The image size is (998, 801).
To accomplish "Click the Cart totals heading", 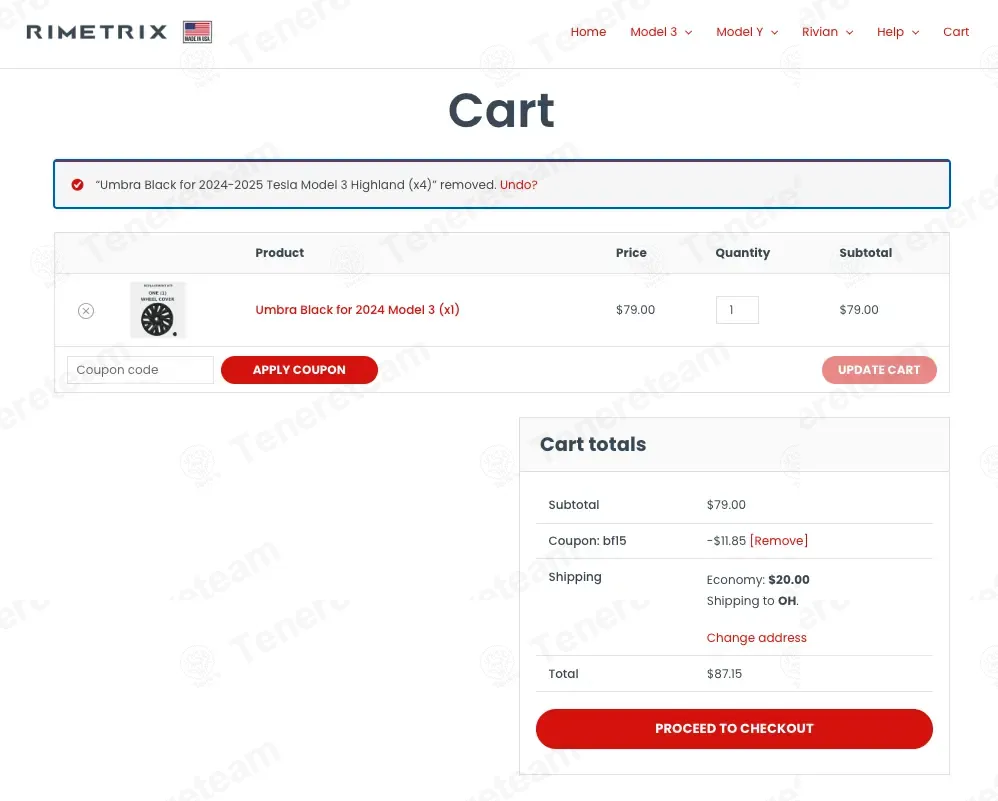I will coord(593,444).
